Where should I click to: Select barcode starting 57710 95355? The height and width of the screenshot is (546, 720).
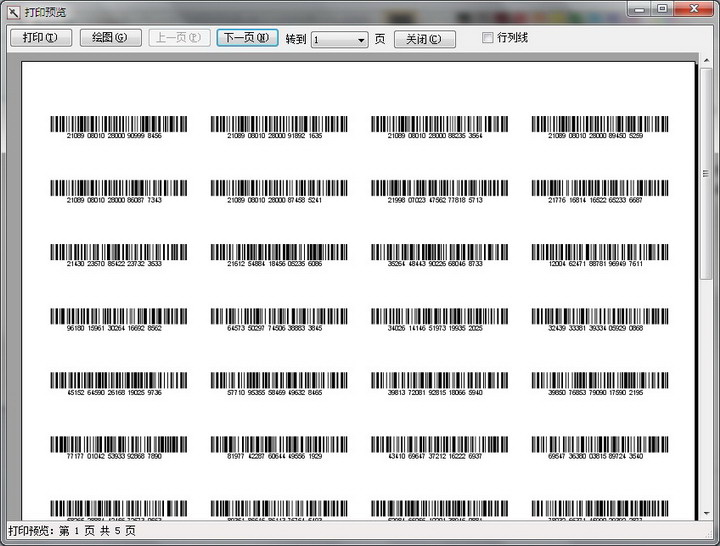tap(279, 384)
